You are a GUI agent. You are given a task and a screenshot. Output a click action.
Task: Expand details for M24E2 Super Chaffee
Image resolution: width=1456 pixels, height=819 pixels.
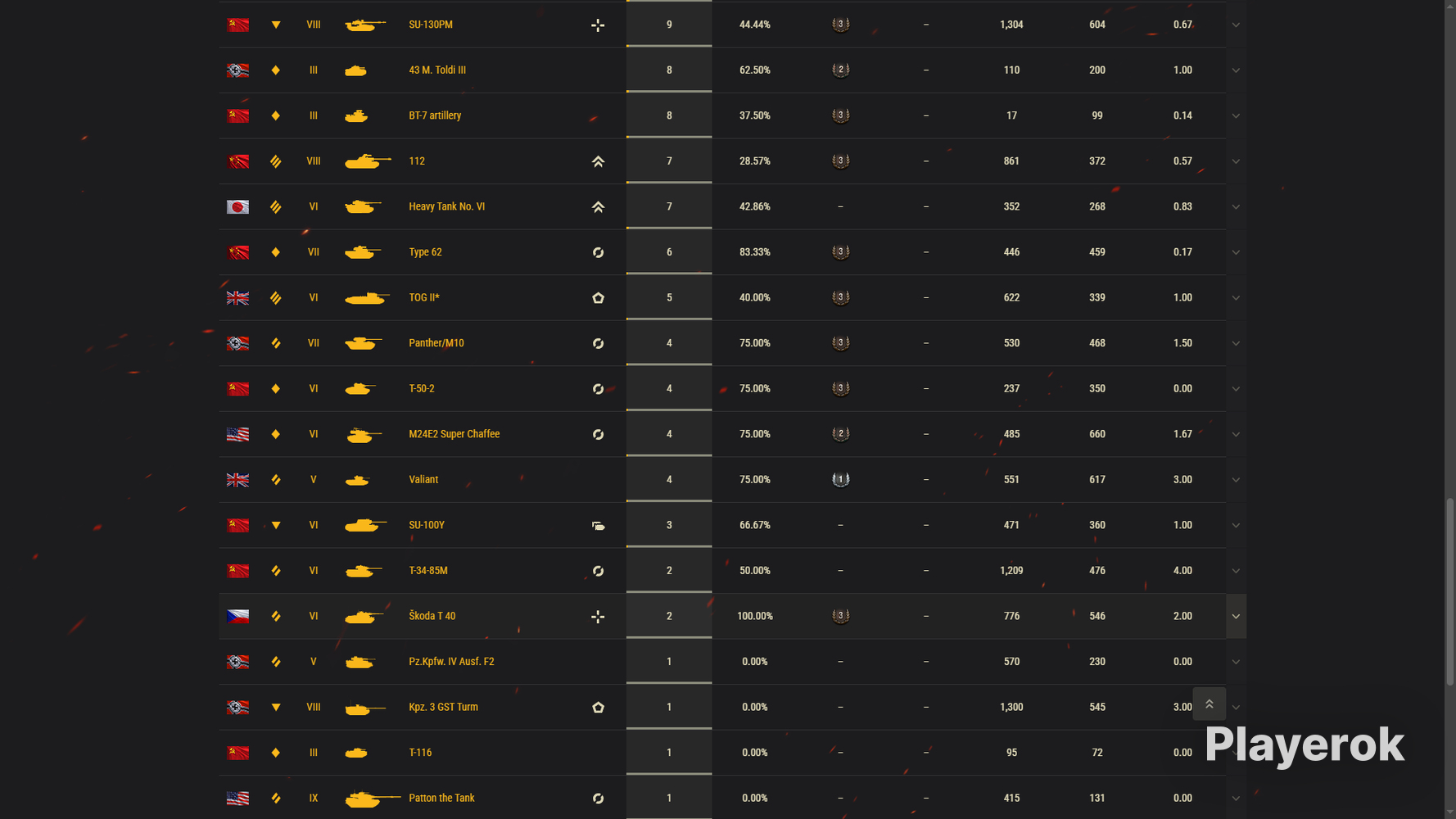pos(1236,434)
